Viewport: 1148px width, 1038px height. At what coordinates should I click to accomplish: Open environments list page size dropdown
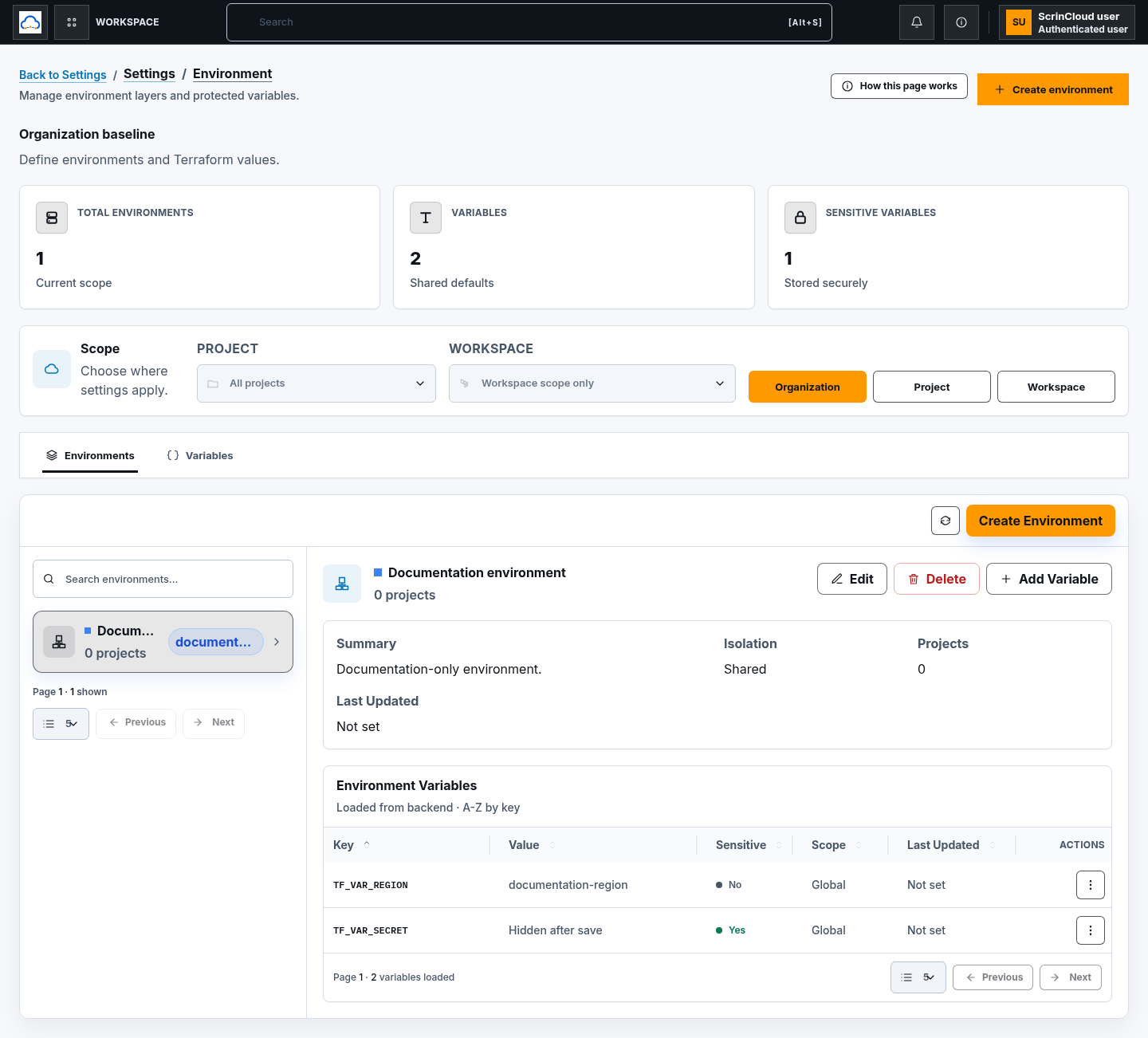[x=61, y=724]
